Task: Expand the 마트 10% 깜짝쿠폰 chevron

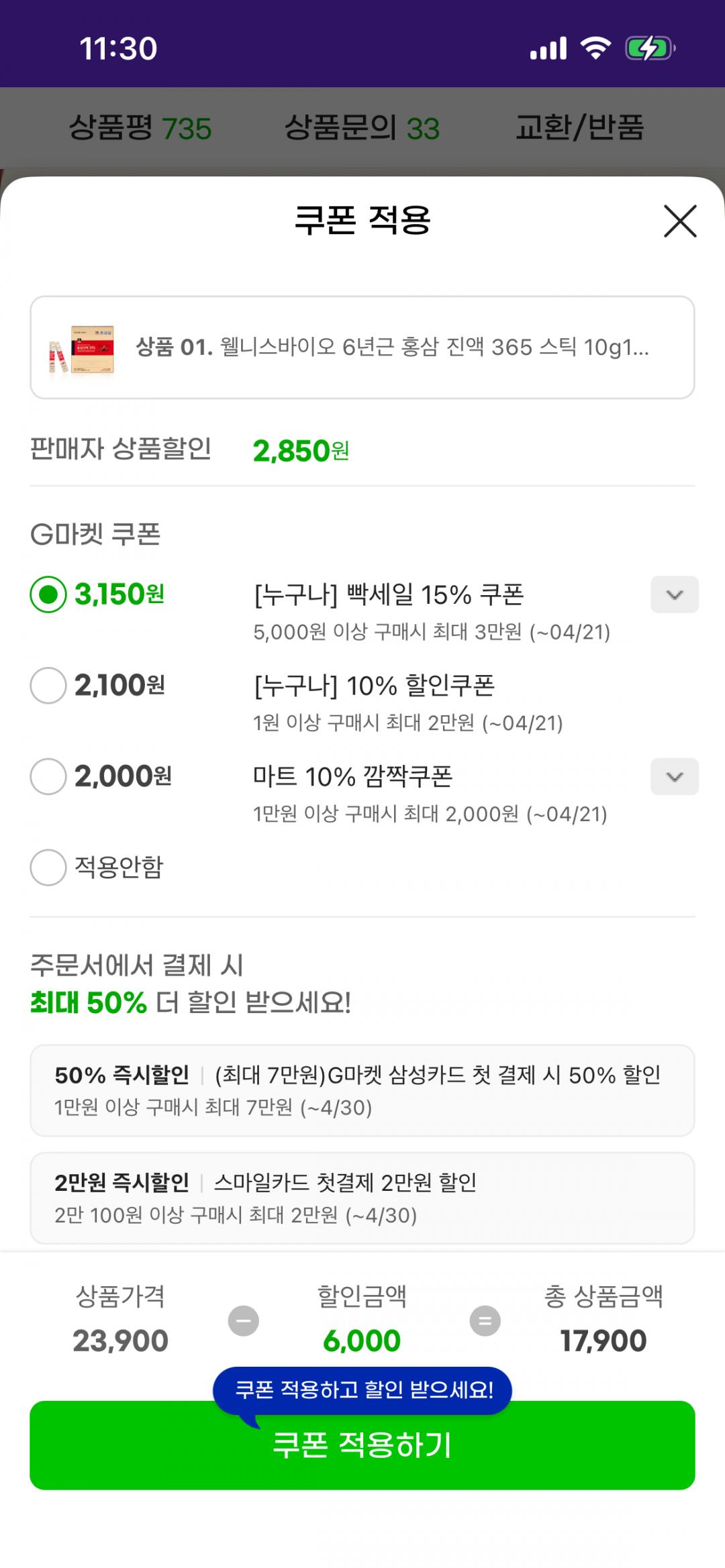Action: click(674, 776)
